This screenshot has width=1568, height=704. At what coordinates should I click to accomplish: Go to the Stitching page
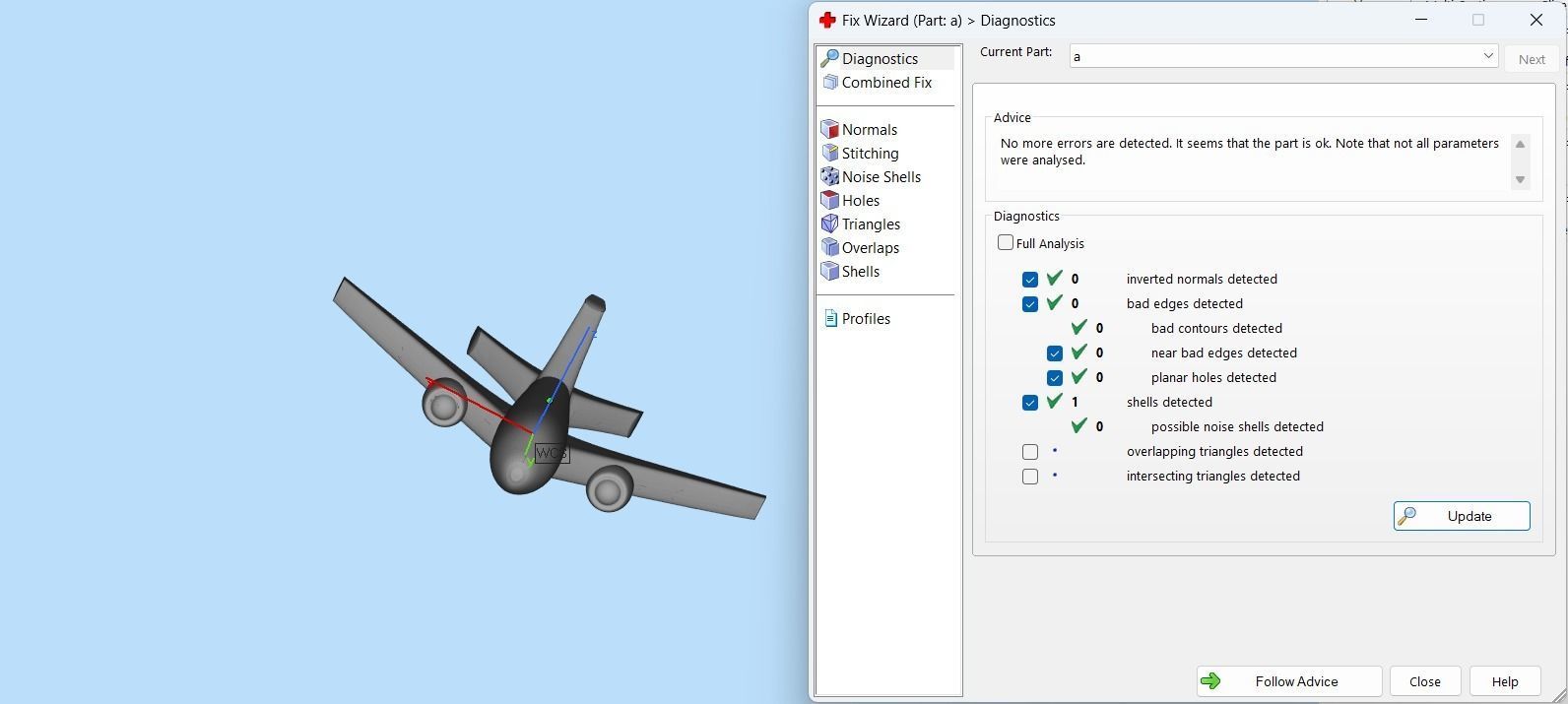tap(870, 154)
